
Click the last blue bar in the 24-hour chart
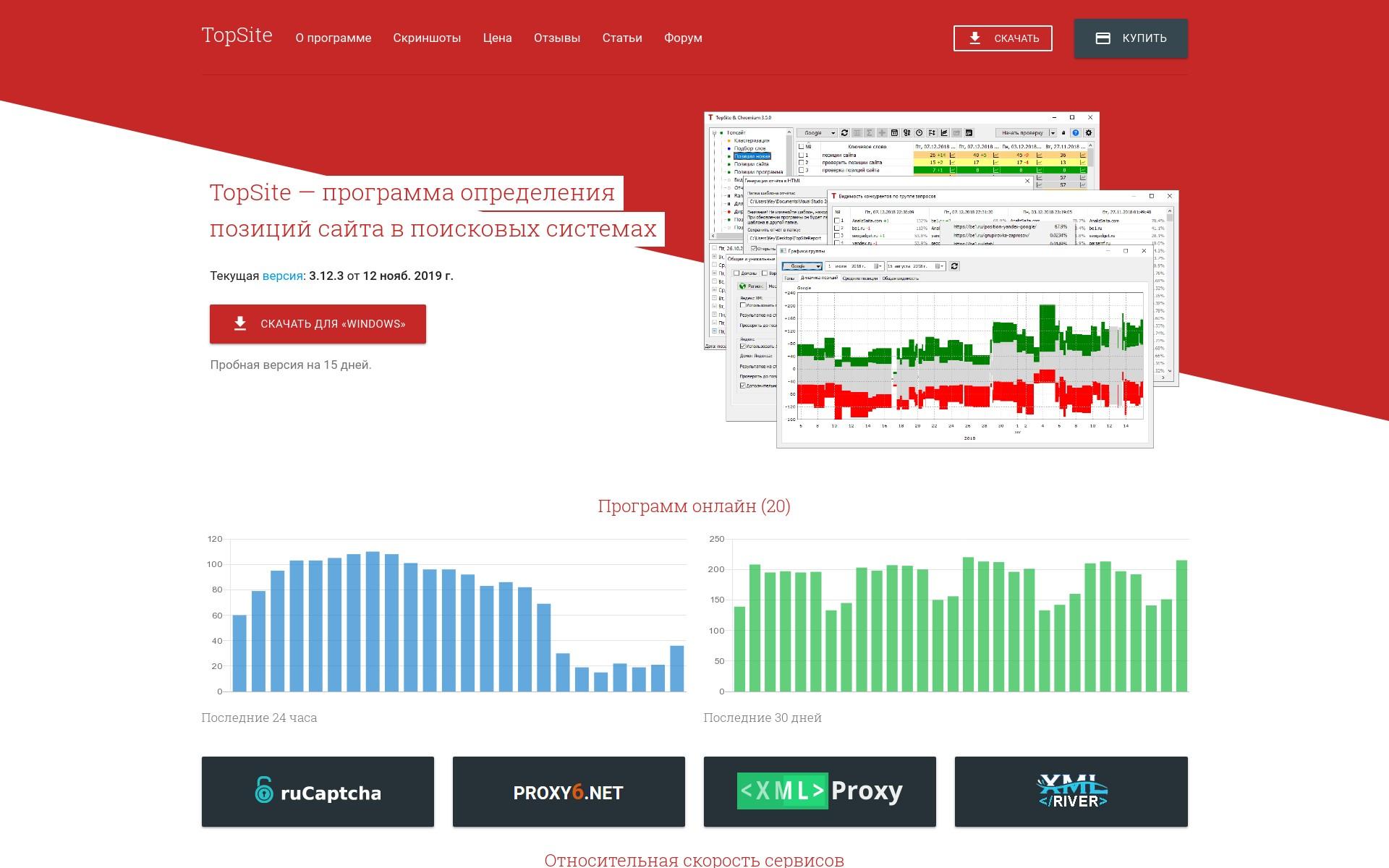tap(677, 668)
